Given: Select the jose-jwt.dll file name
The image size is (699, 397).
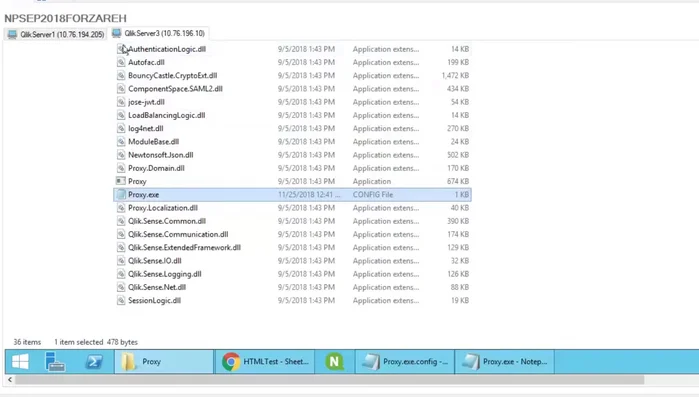Looking at the screenshot, I should point(146,102).
